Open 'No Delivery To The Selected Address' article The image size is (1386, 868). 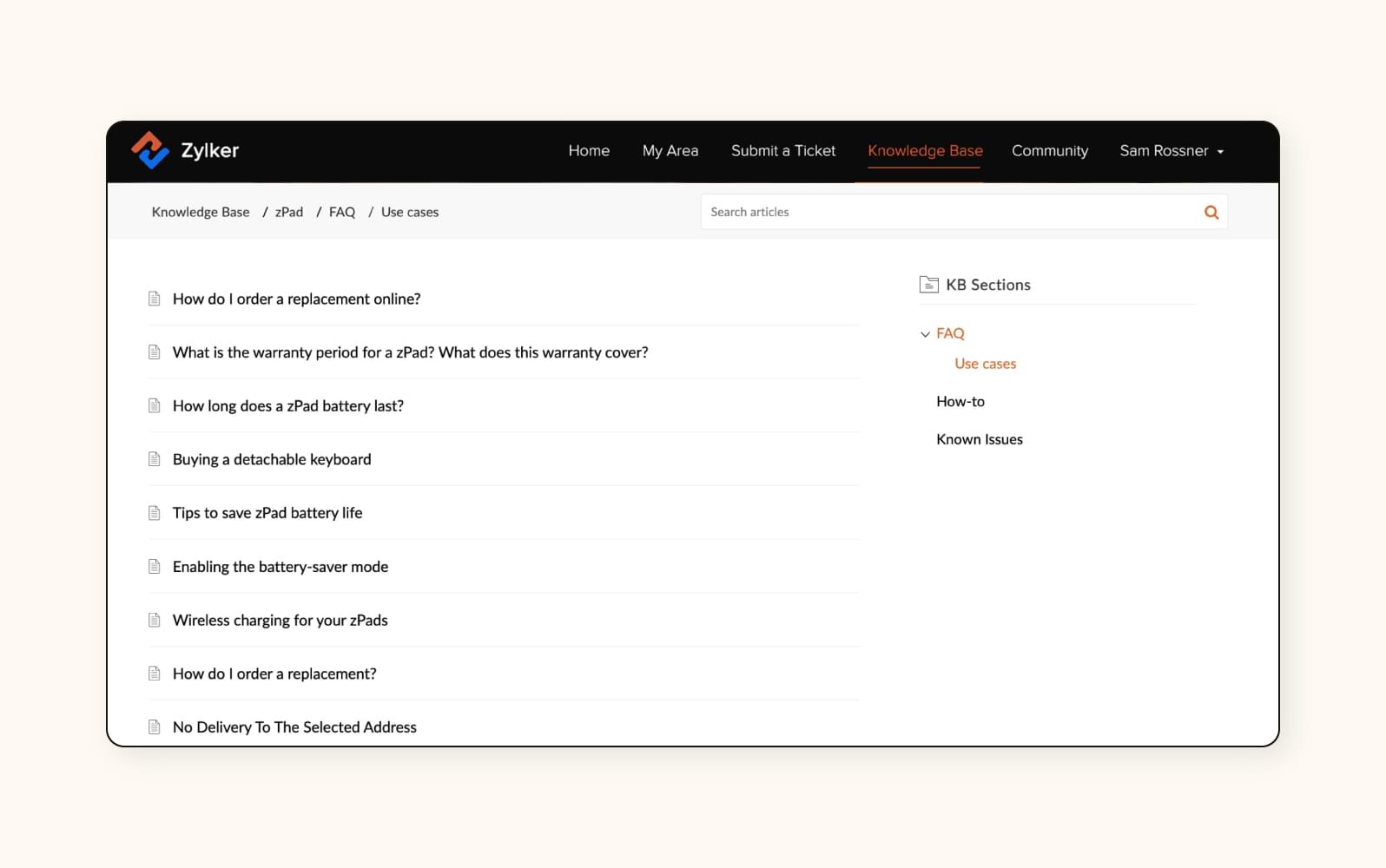(x=294, y=727)
